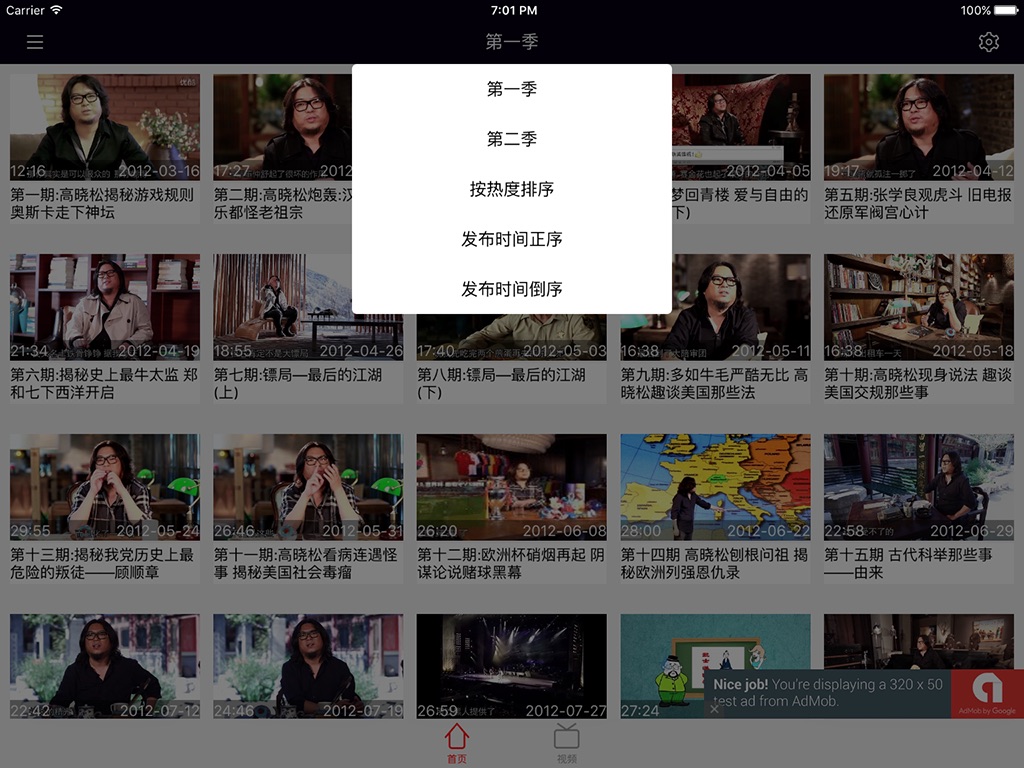Close the AdMob test ad

pyautogui.click(x=715, y=709)
